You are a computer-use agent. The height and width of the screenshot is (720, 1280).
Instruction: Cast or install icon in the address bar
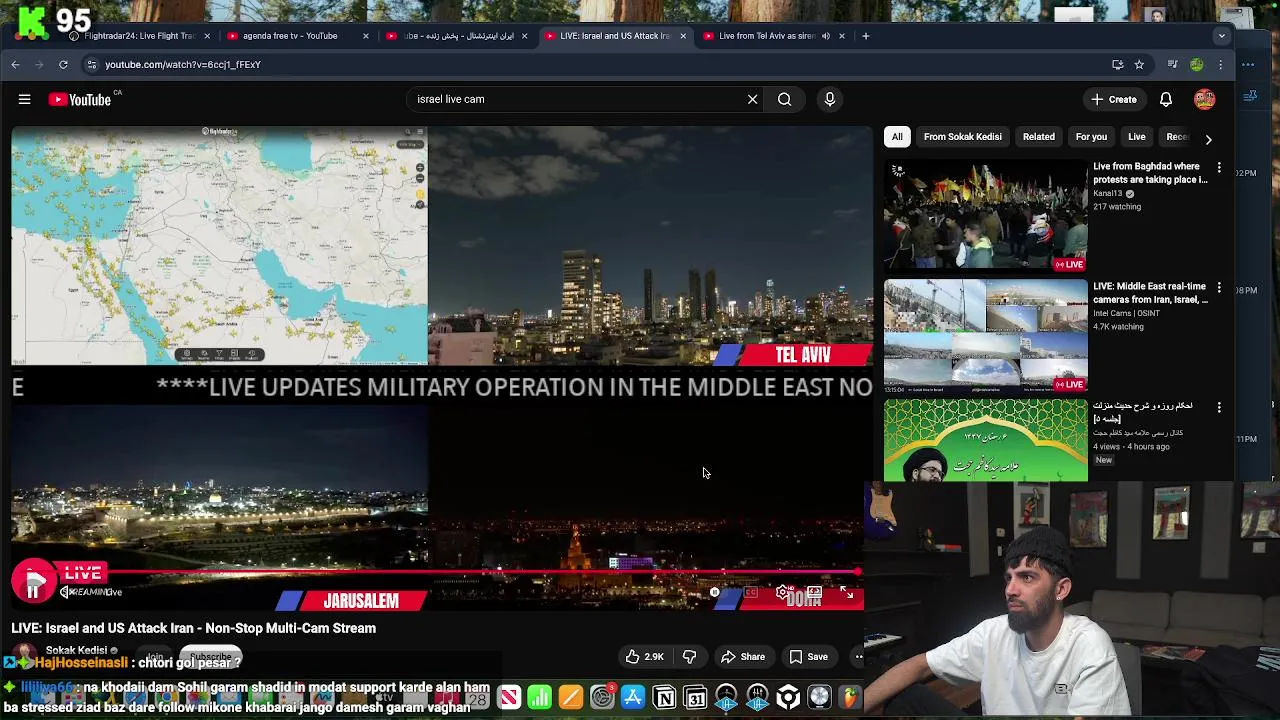[x=1117, y=64]
